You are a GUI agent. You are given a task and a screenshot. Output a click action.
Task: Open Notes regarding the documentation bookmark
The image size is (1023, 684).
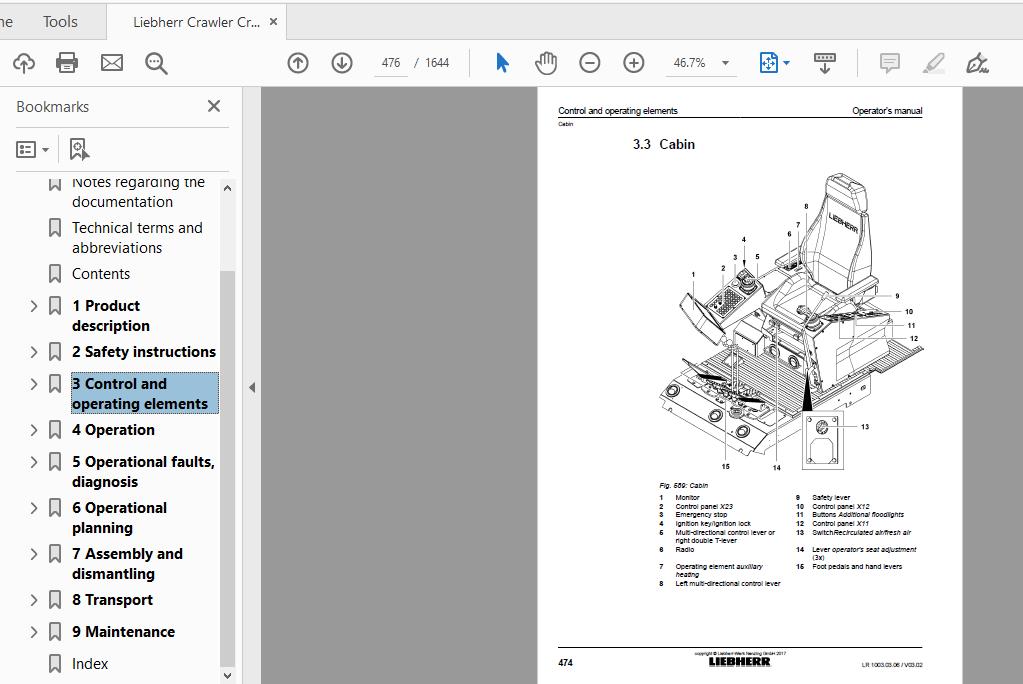pyautogui.click(x=138, y=192)
